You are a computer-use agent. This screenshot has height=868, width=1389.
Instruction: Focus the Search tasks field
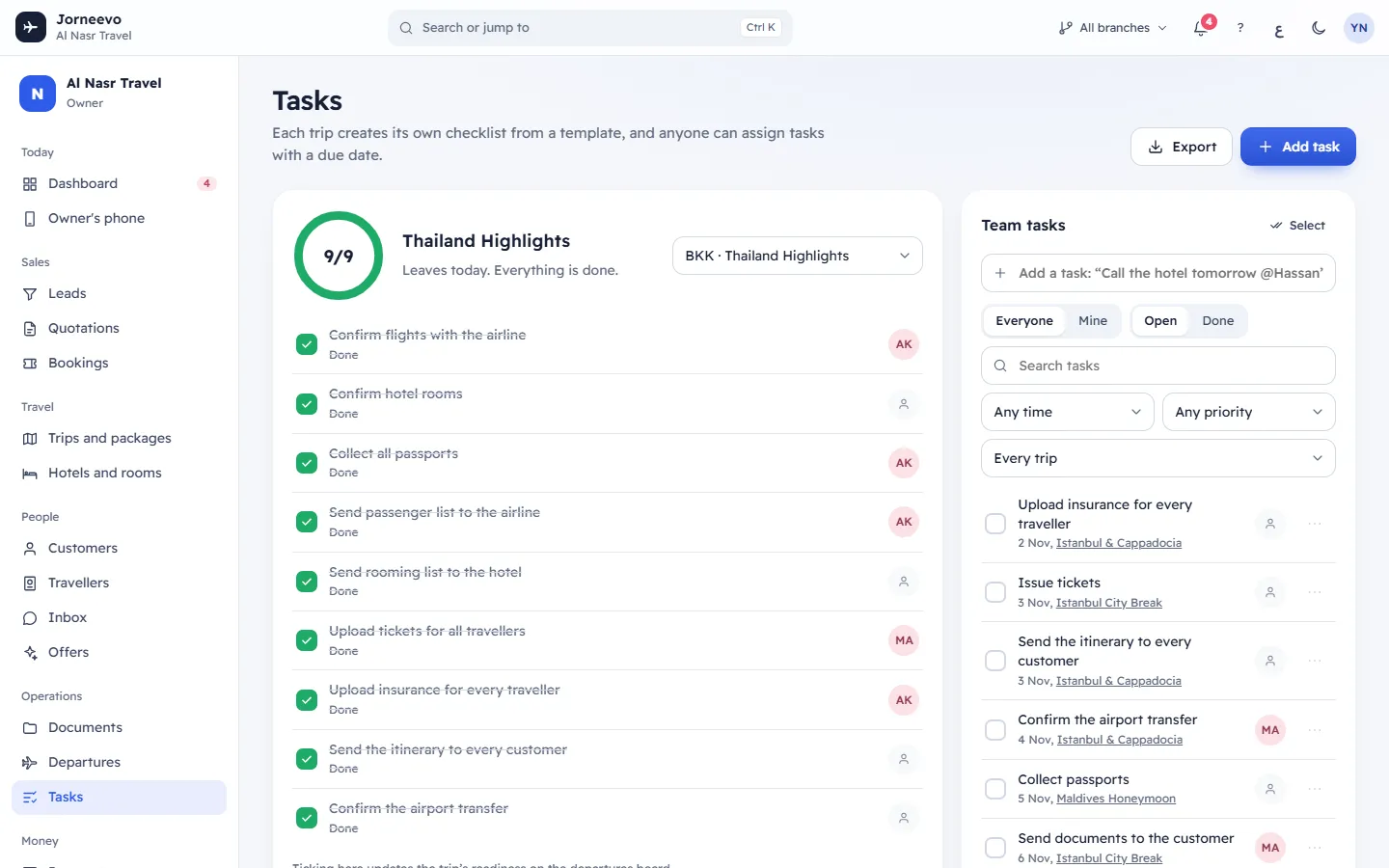coord(1158,366)
